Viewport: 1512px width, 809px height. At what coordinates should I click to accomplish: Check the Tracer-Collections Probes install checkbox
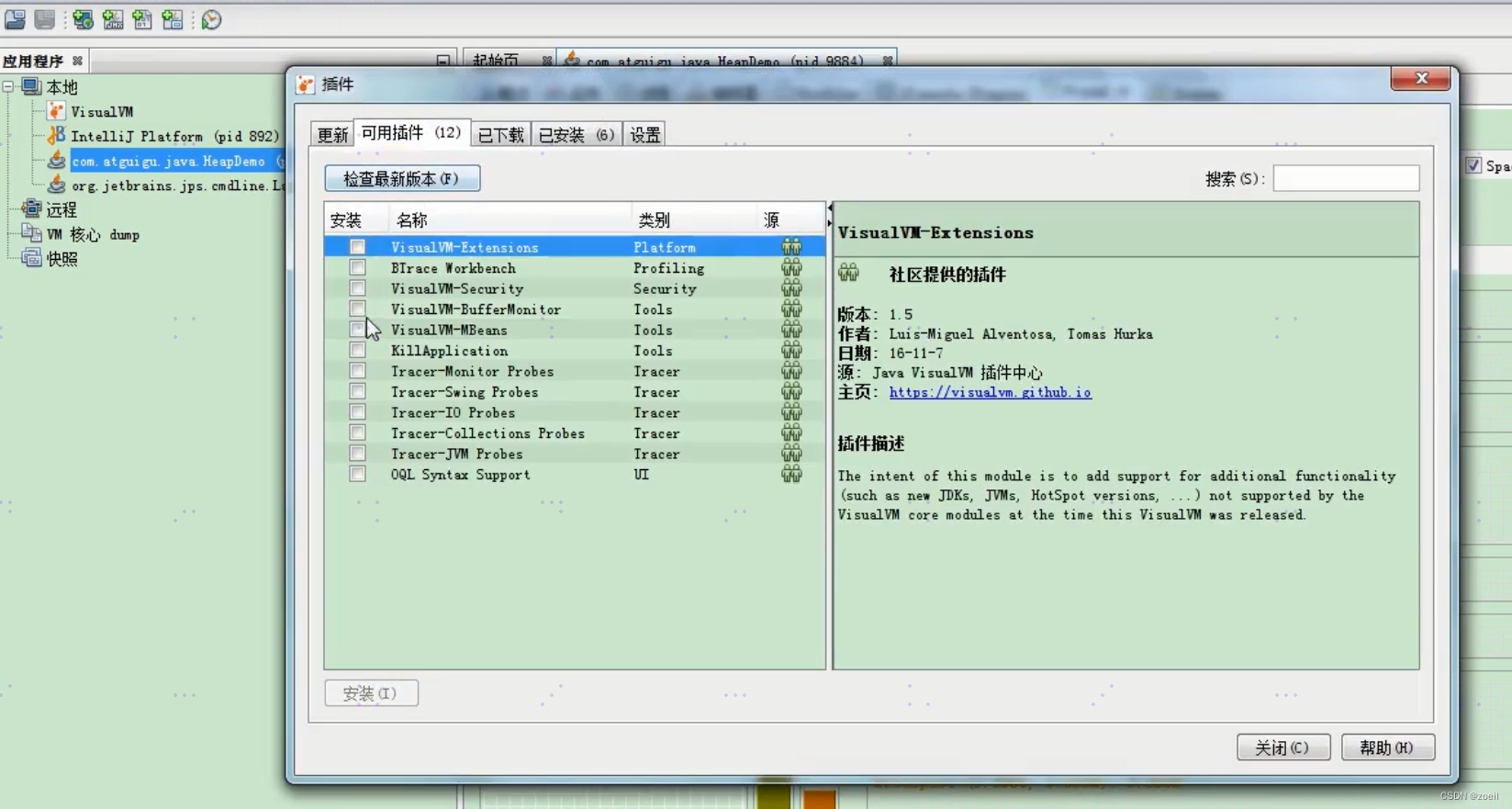coord(357,433)
